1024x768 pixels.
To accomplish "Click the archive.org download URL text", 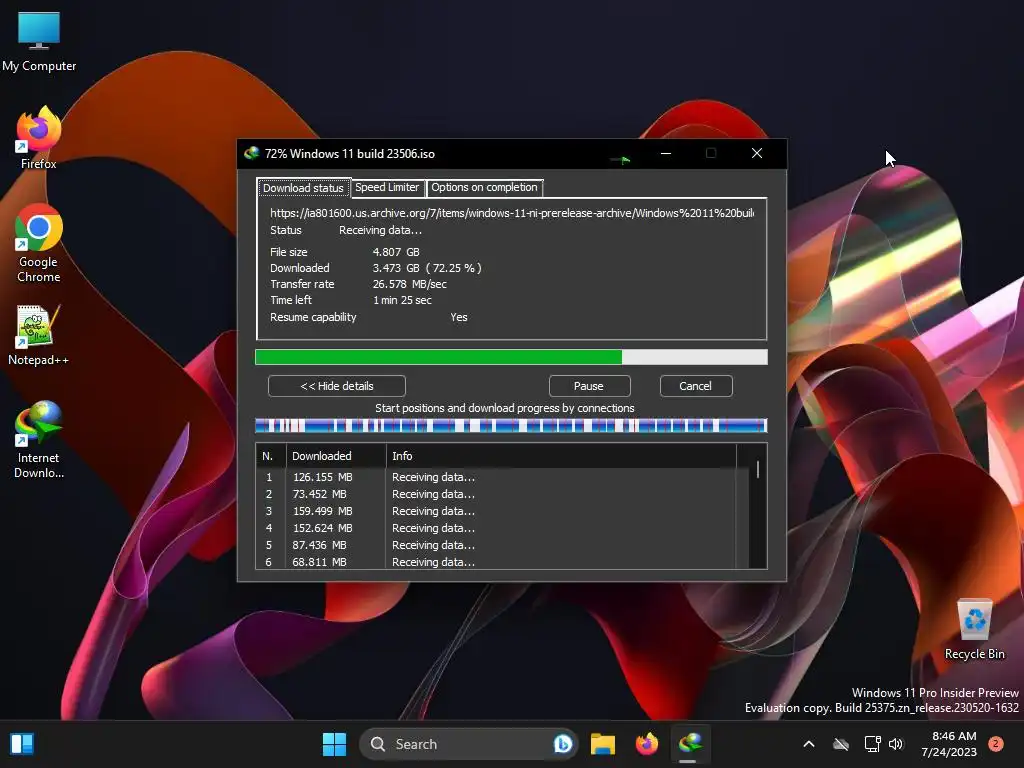I will pyautogui.click(x=512, y=213).
